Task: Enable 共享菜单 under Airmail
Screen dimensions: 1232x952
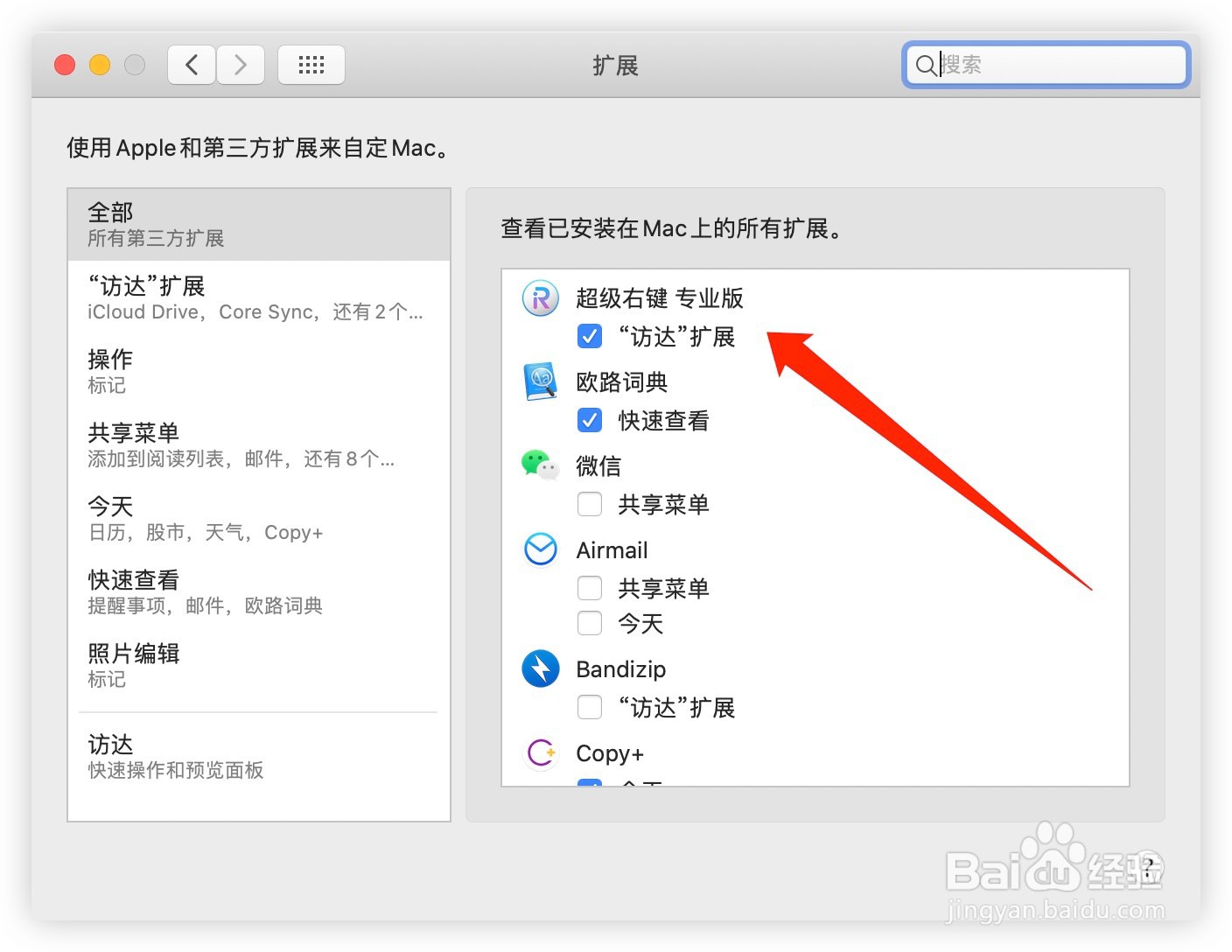Action: pyautogui.click(x=590, y=588)
